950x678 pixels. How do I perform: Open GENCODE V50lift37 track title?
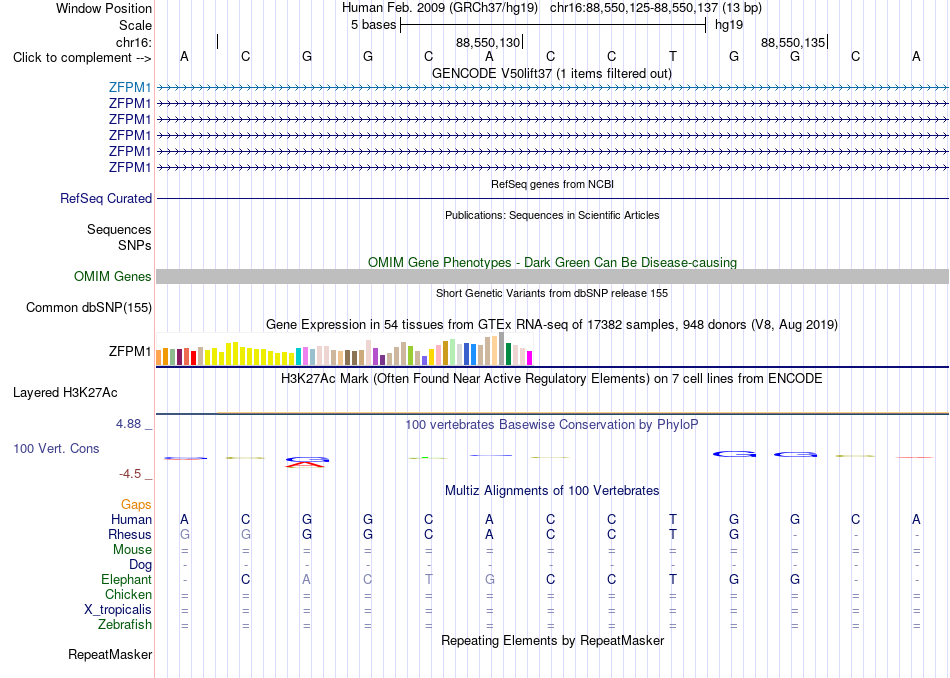pos(551,74)
